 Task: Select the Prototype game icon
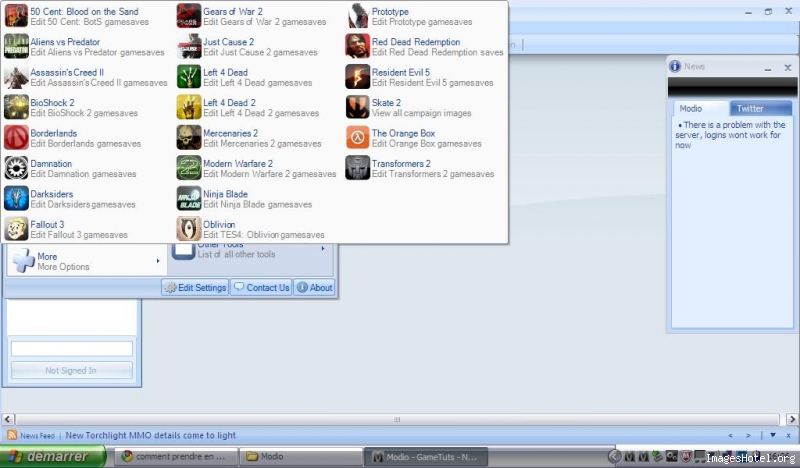[358, 16]
